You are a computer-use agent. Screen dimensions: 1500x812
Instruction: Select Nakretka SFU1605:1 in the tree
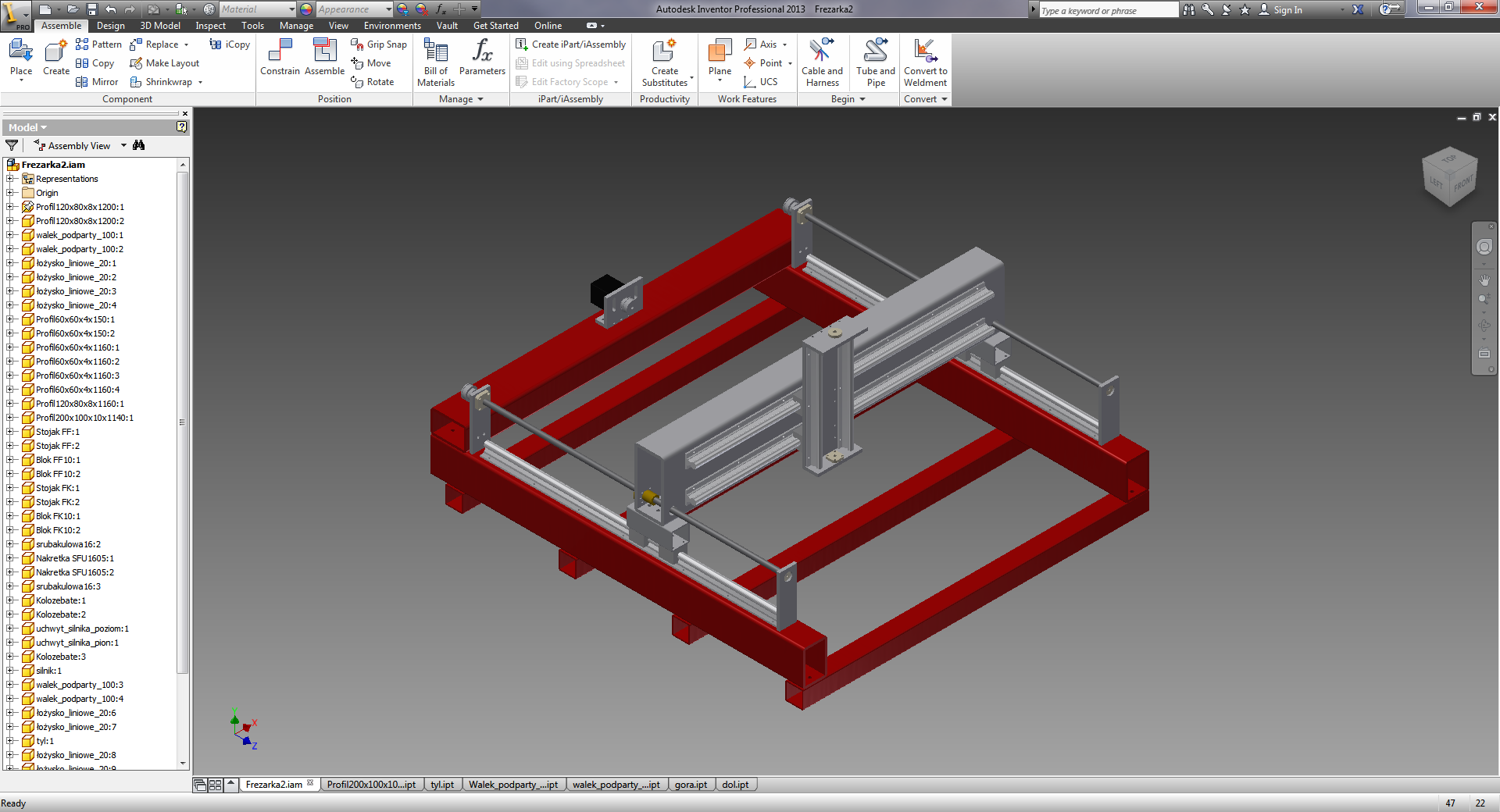pos(75,558)
